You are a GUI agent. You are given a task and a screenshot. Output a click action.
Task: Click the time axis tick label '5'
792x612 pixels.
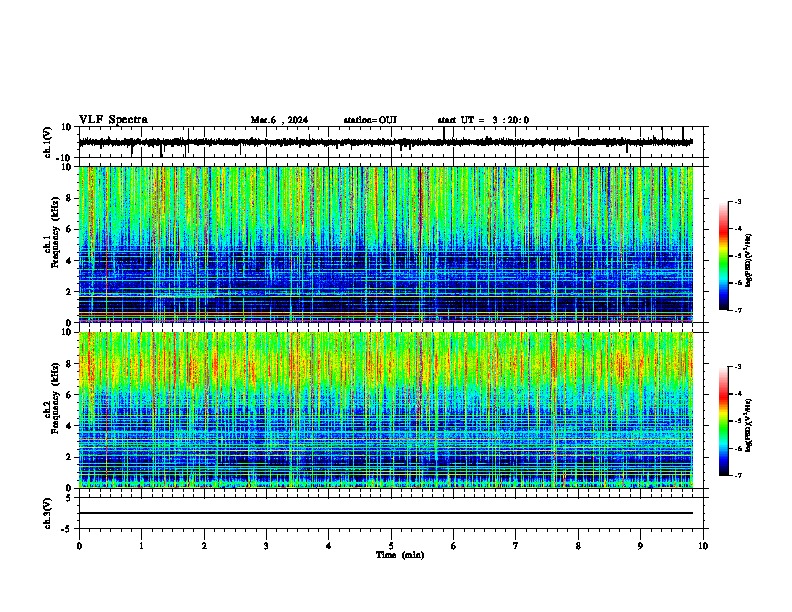coord(391,546)
